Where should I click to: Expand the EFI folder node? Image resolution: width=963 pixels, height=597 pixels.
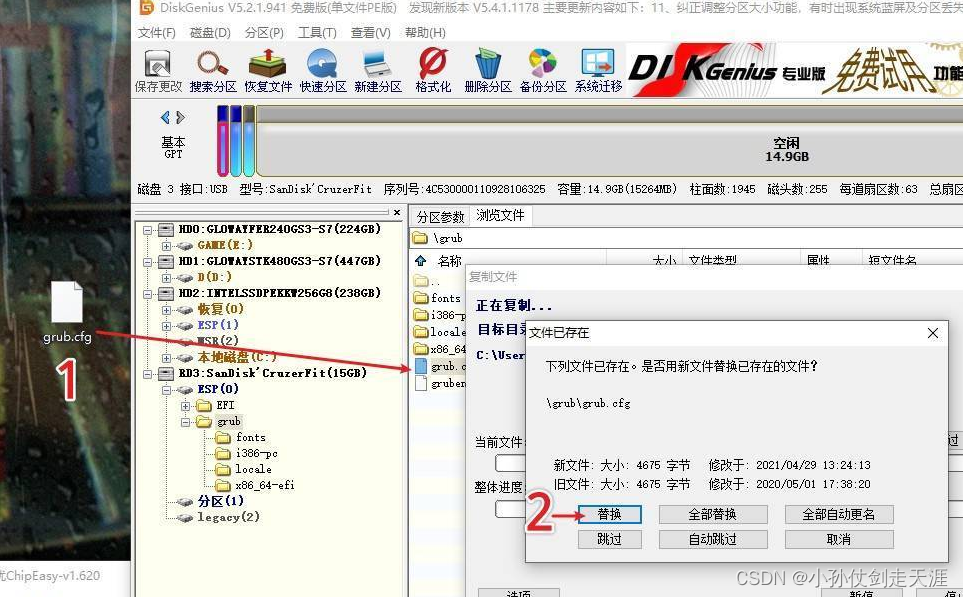click(185, 406)
